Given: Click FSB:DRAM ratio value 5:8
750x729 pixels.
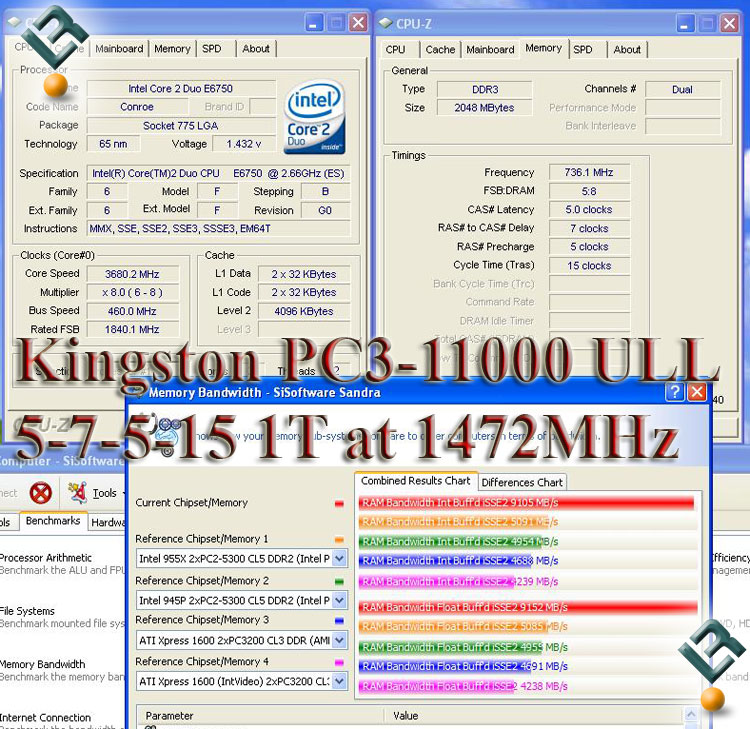Looking at the screenshot, I should coord(589,191).
